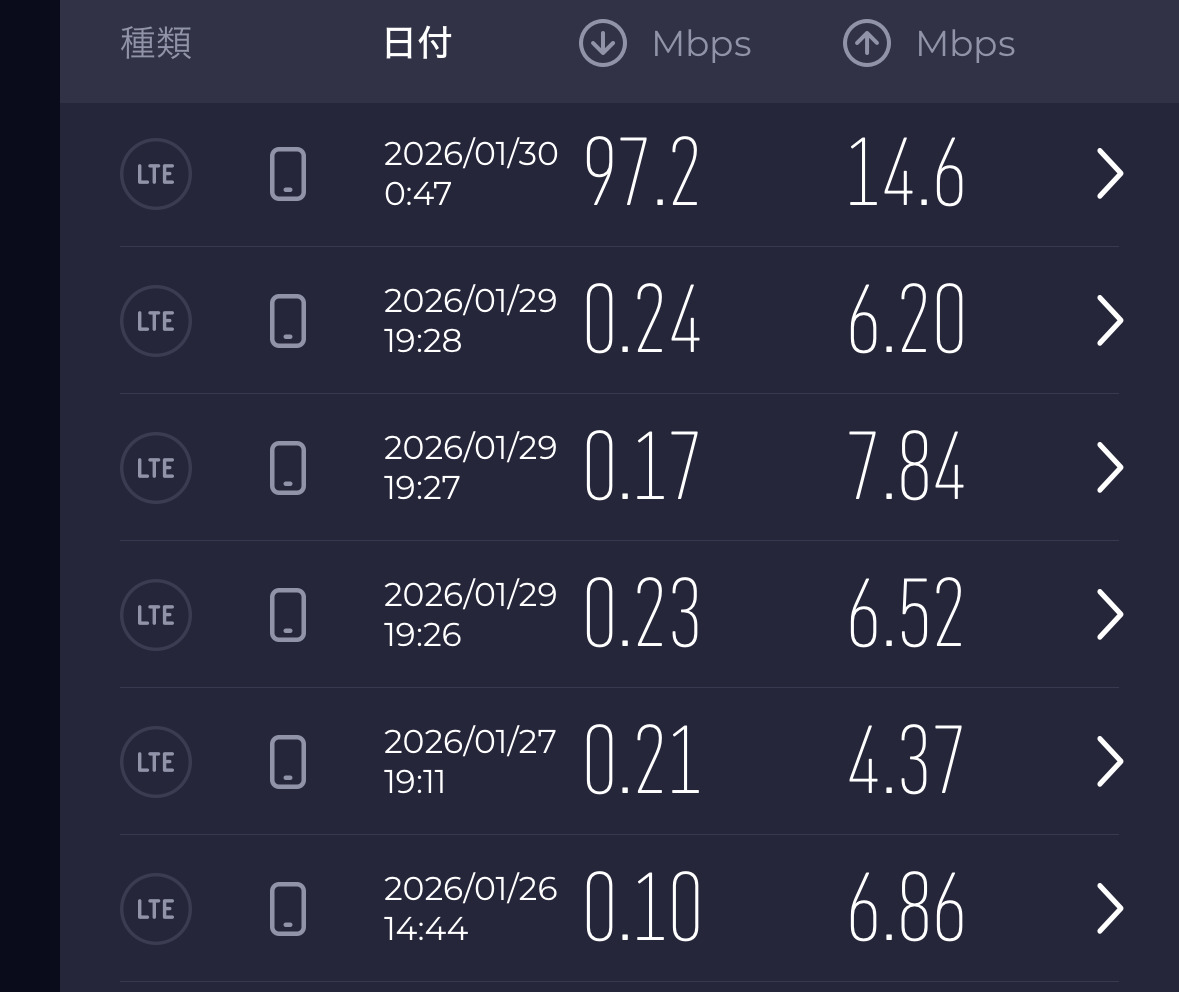Sort results by 日付 column
The height and width of the screenshot is (992, 1179).
pyautogui.click(x=417, y=44)
